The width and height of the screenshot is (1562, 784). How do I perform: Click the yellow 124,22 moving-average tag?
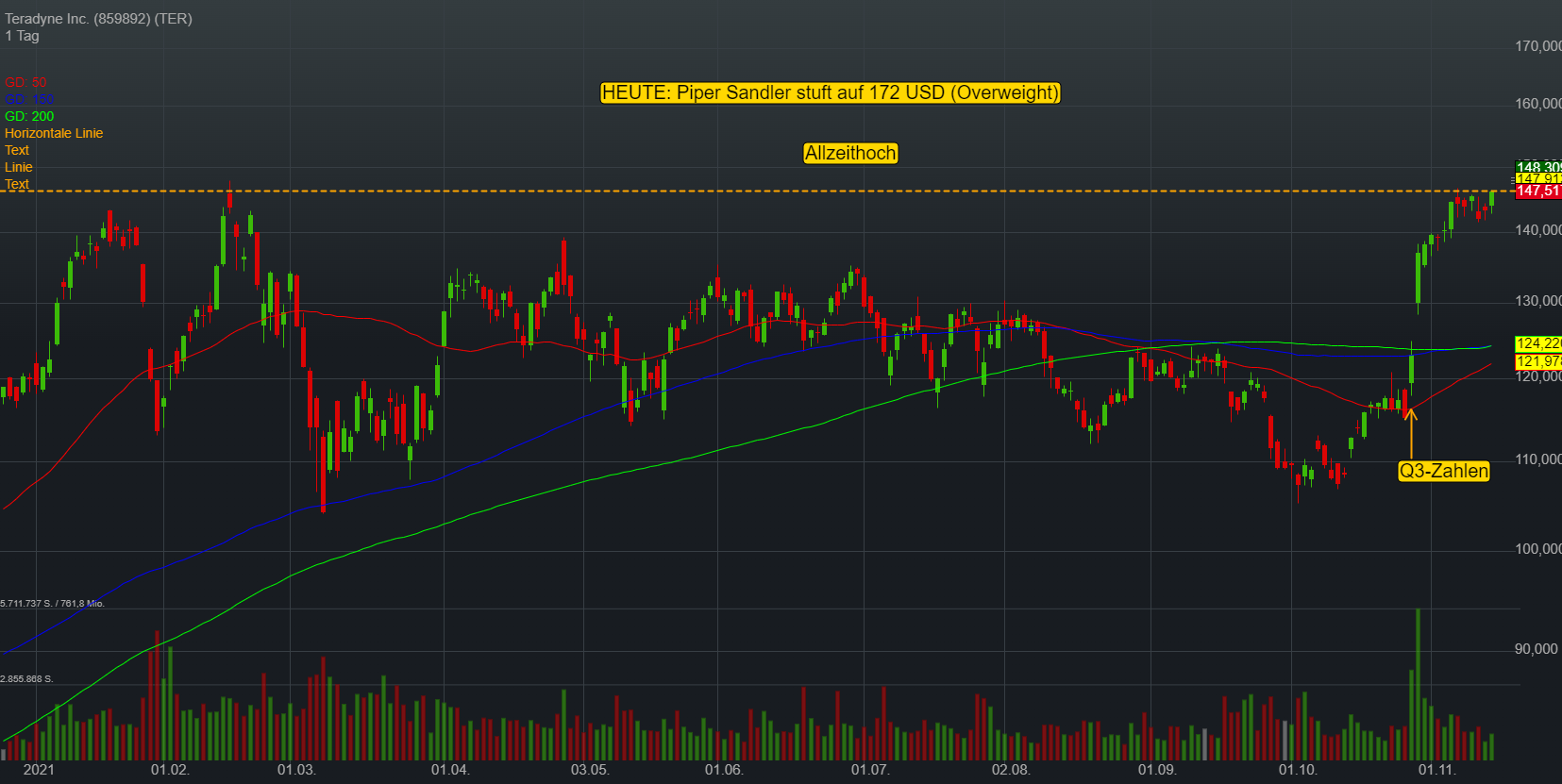click(1538, 343)
